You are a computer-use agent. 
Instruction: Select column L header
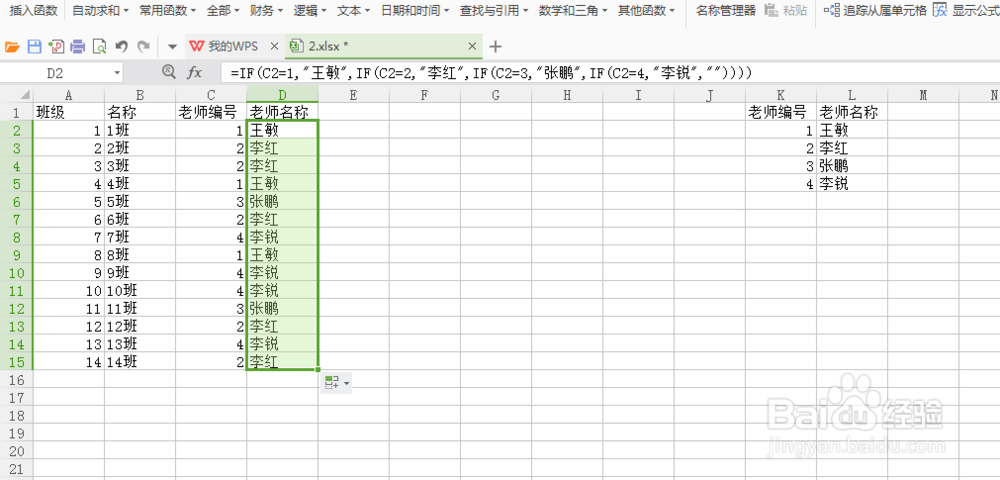click(852, 95)
